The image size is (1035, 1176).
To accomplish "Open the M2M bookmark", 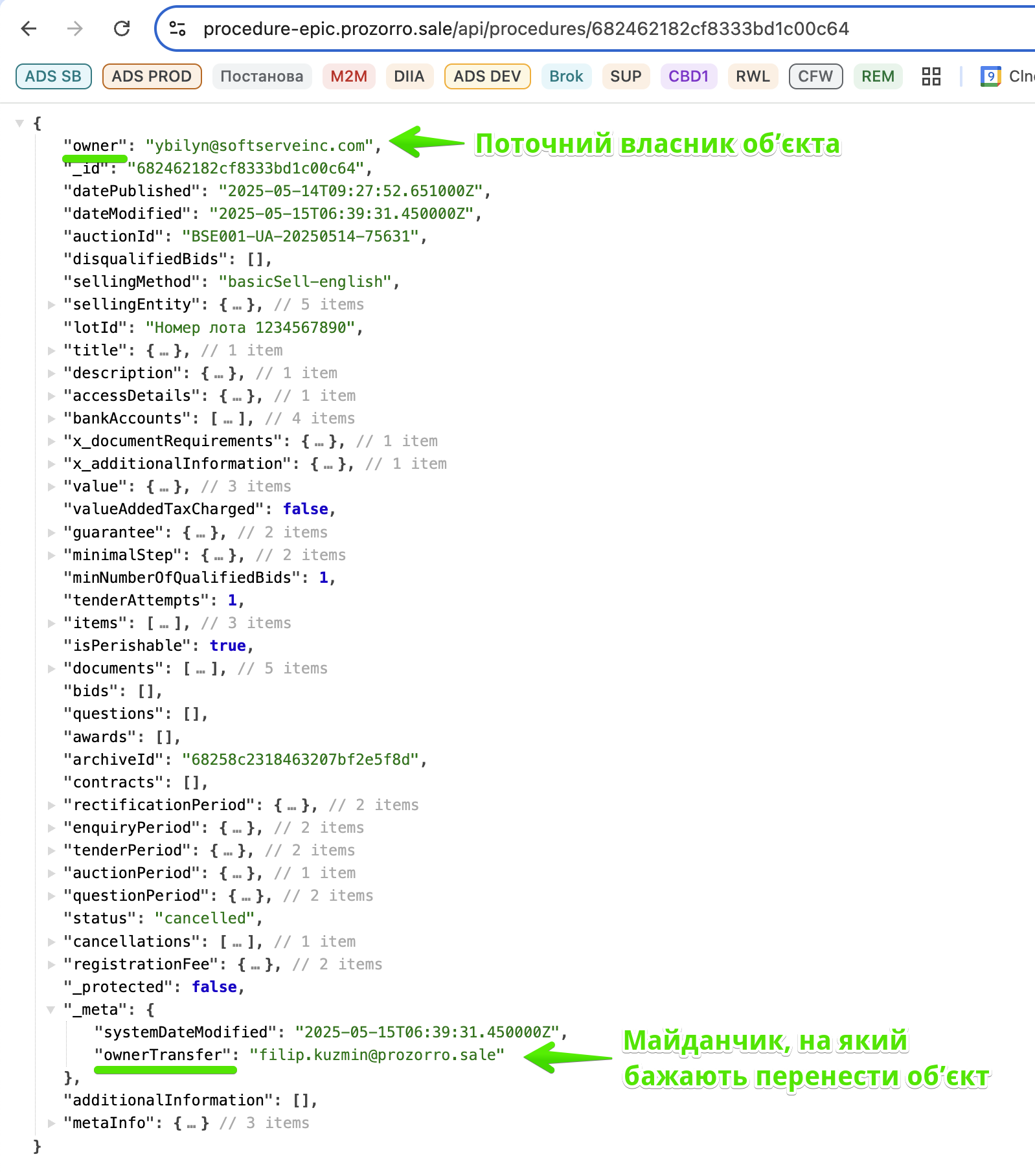I will pos(348,76).
